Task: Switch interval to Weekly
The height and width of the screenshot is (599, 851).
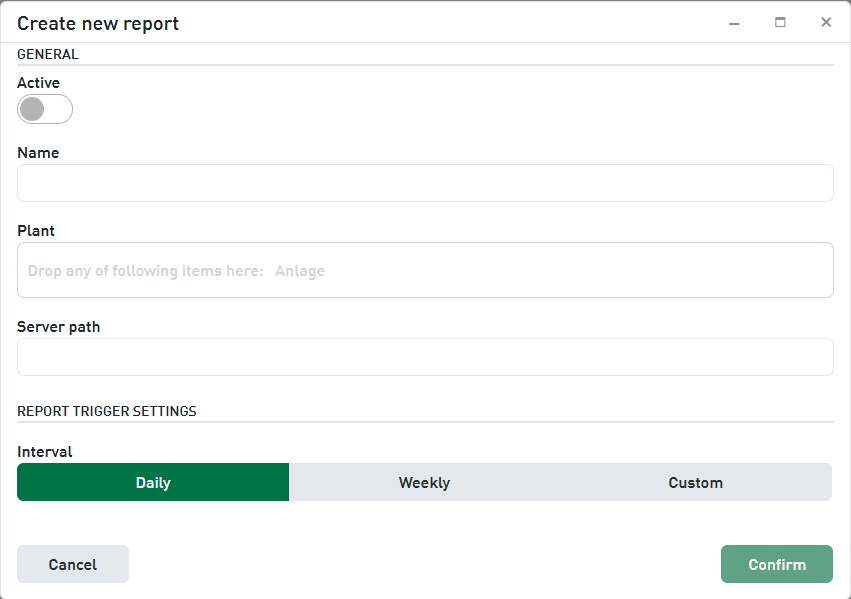Action: tap(424, 482)
